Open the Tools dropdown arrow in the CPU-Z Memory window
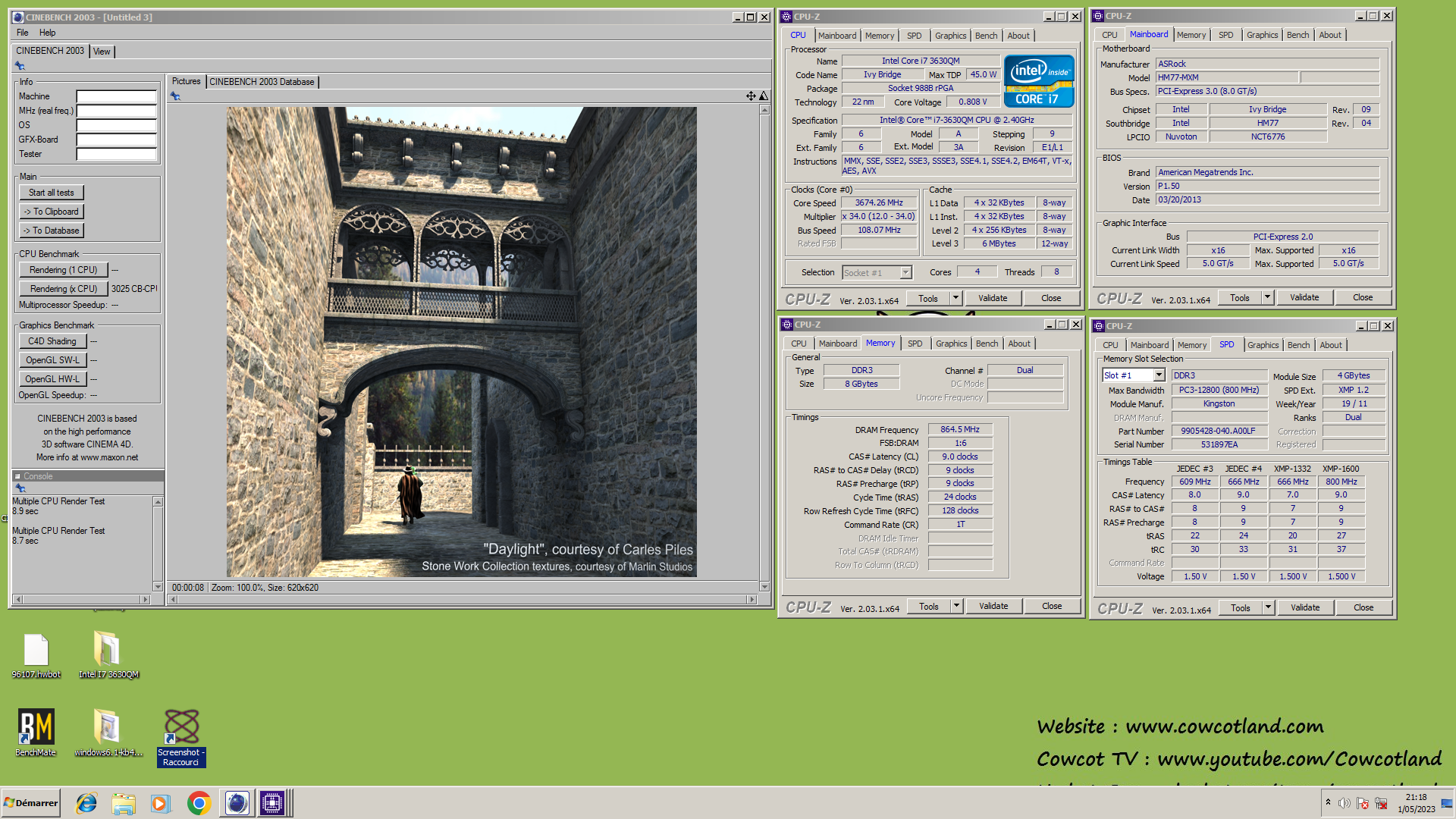Image resolution: width=1456 pixels, height=819 pixels. click(x=957, y=606)
